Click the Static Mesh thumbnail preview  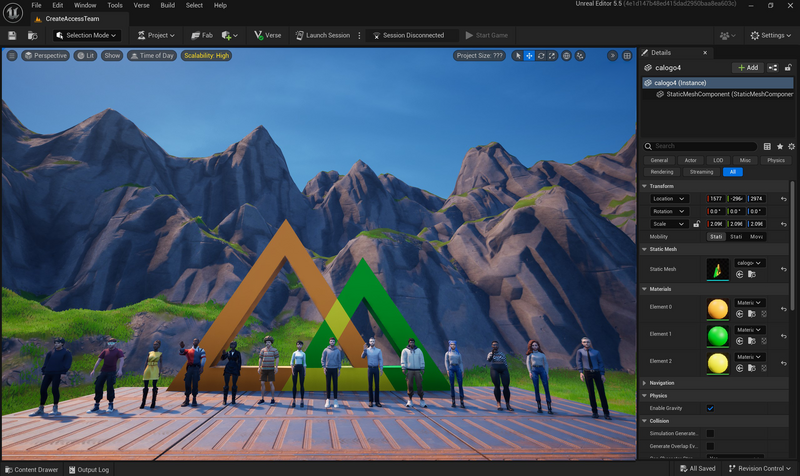coord(717,269)
